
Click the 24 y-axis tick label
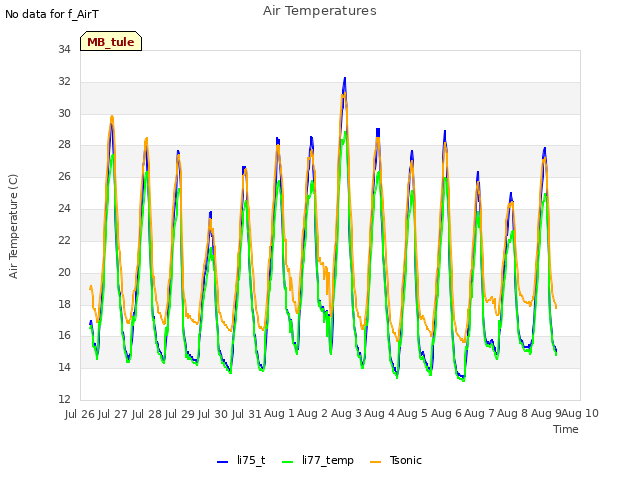[64, 209]
